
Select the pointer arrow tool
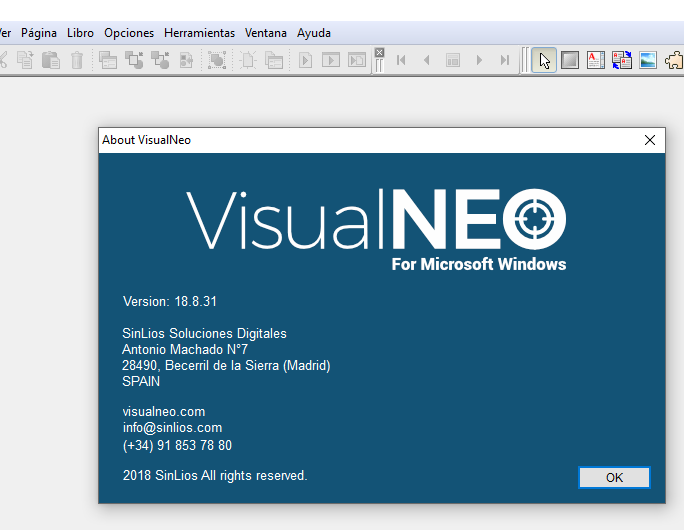544,60
